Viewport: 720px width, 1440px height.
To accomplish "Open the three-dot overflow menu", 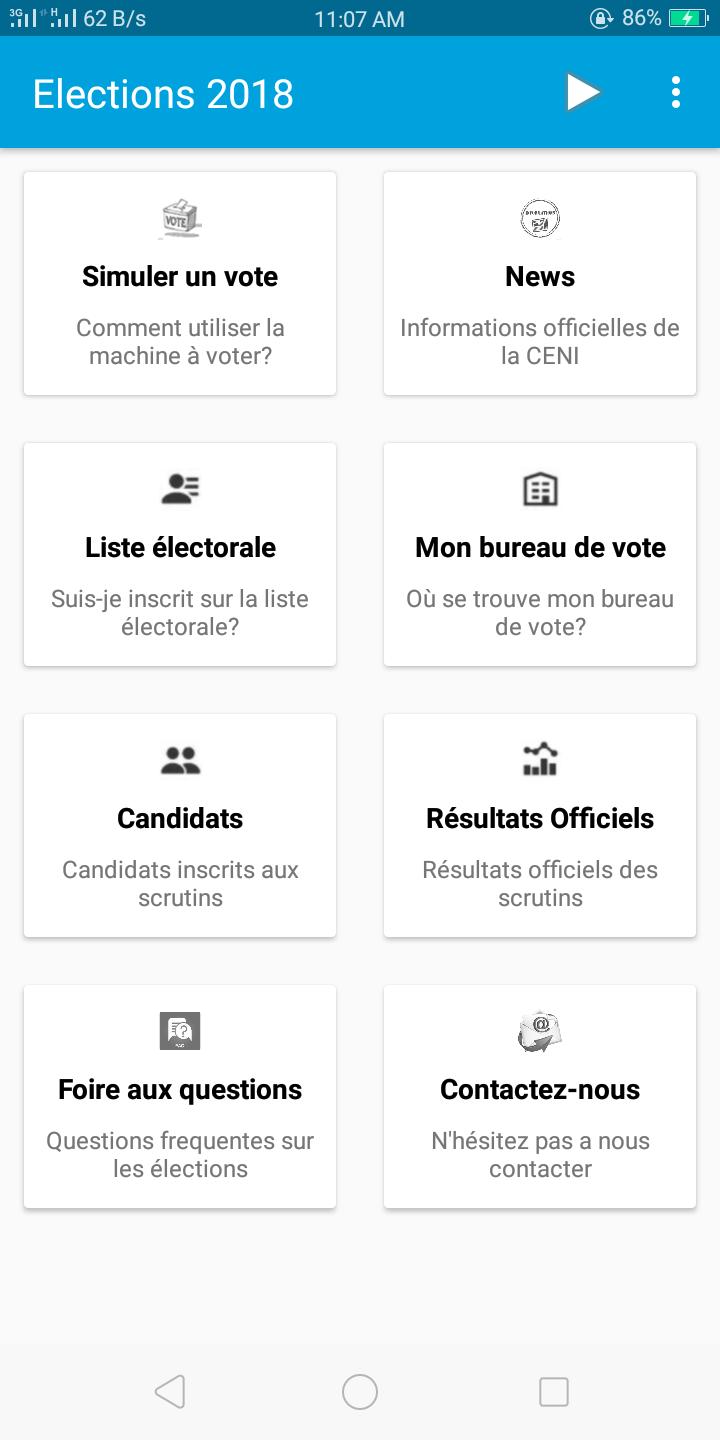I will 676,93.
